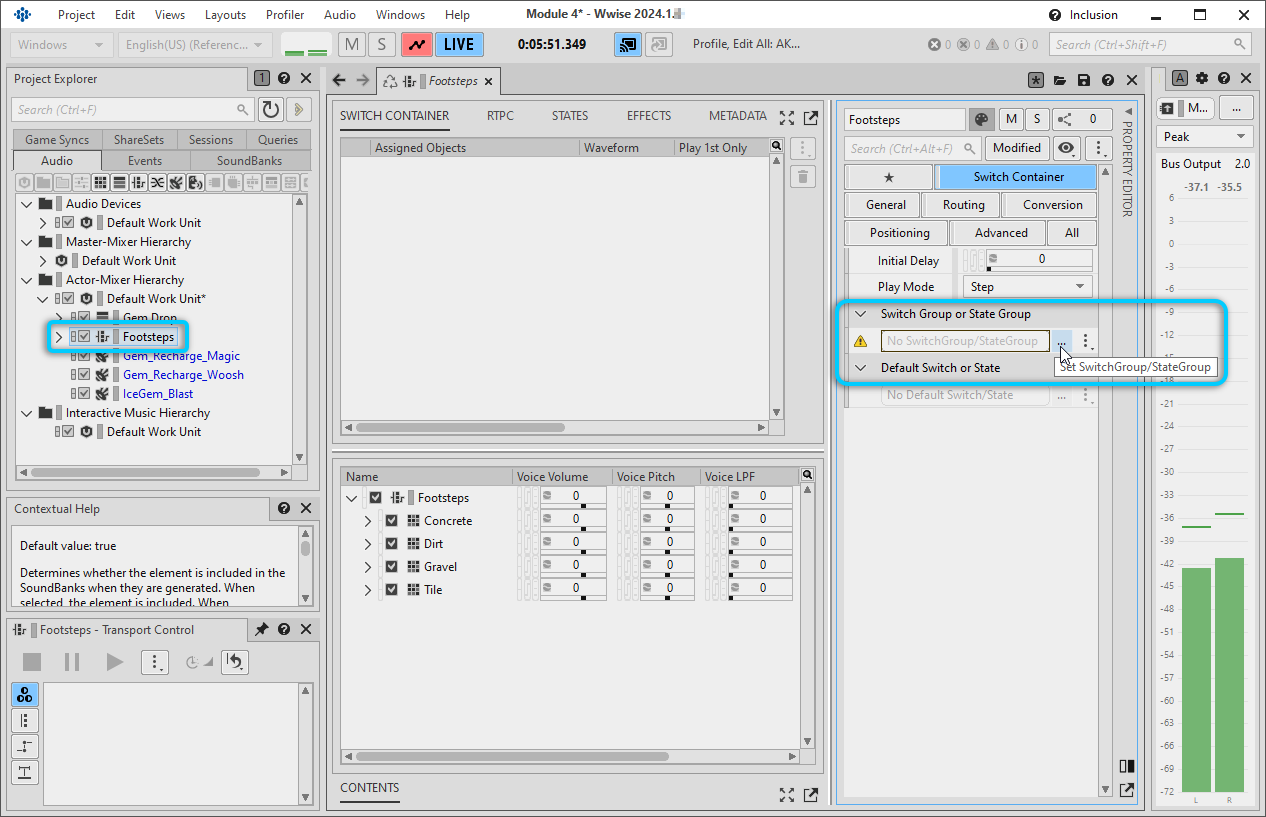Open the Layouts menu
This screenshot has width=1266, height=817.
coord(225,15)
